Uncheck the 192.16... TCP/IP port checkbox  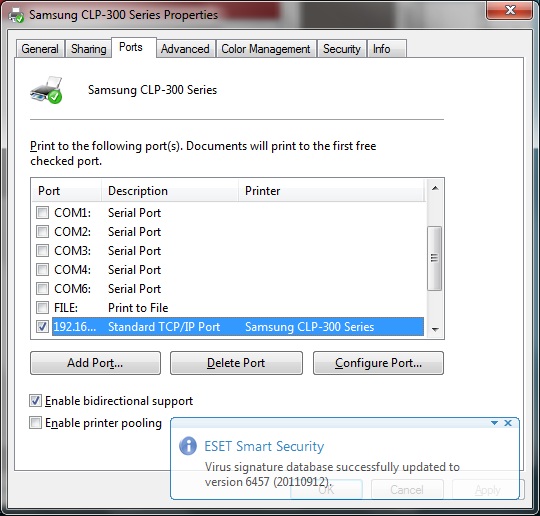[x=42, y=326]
